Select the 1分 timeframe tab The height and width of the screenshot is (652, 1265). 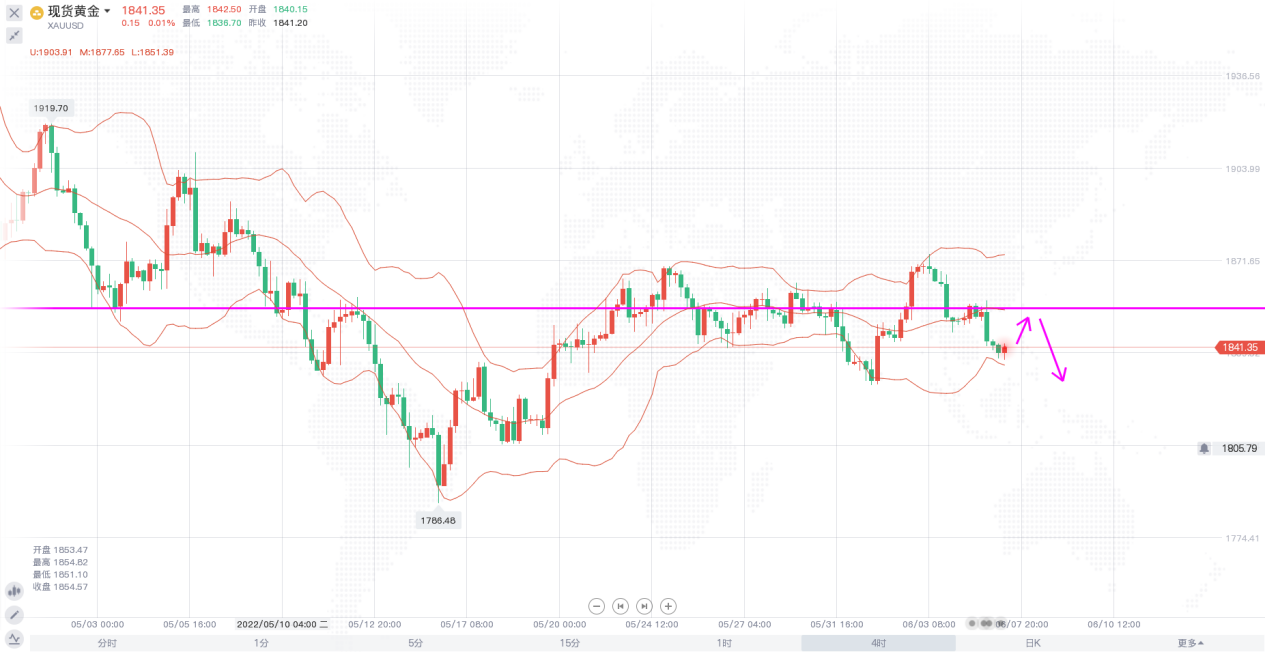tap(261, 643)
